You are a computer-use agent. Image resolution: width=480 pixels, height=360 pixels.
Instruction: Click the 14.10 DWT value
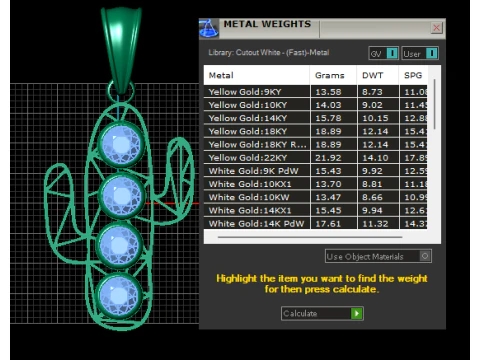[375, 158]
